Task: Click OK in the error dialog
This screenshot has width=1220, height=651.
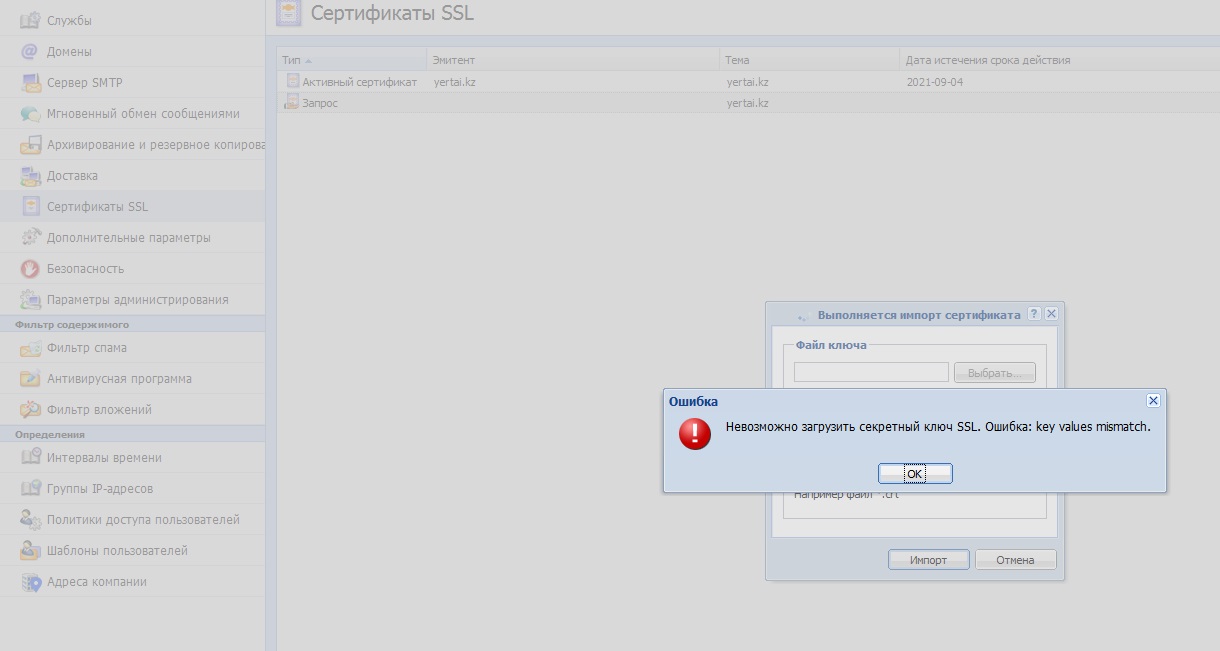Action: (x=915, y=474)
